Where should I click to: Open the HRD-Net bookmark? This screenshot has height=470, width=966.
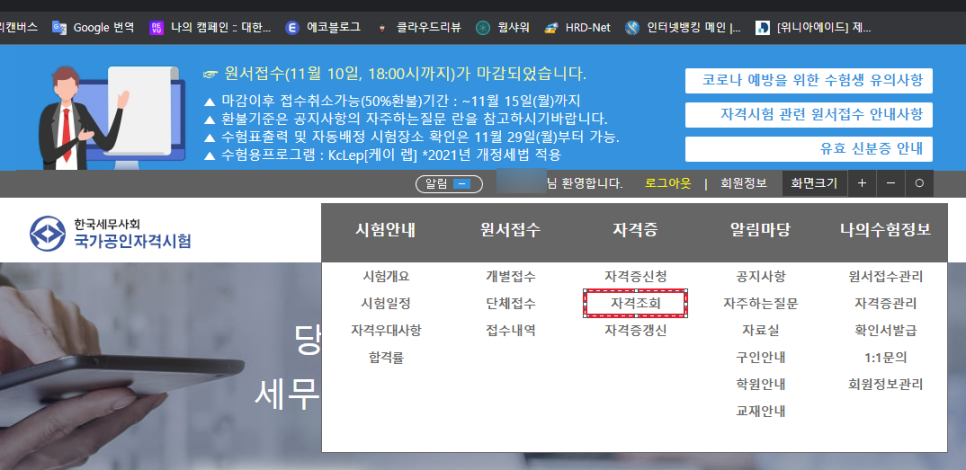pos(577,27)
